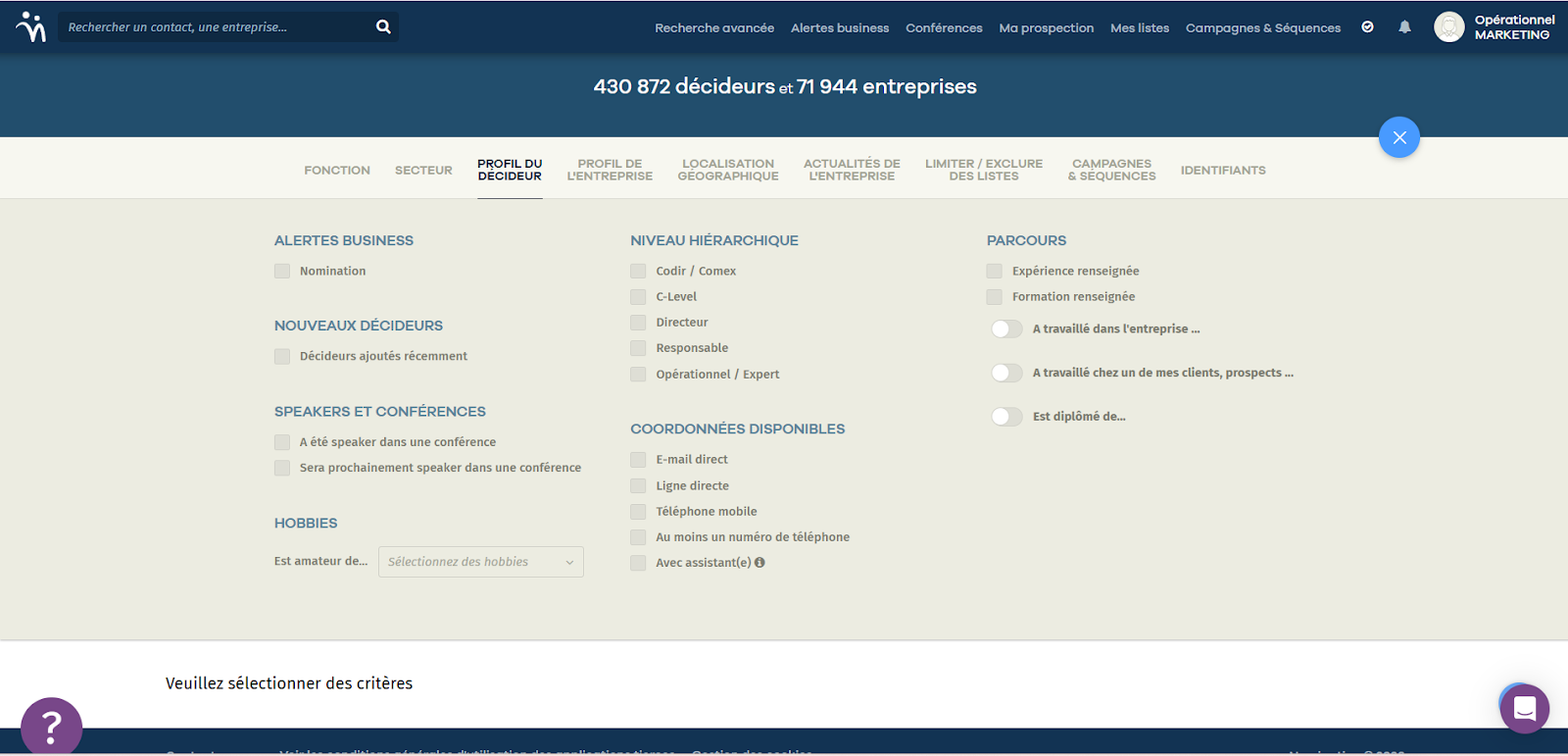Open Alertes business in the top nav
Image resolution: width=1568 pixels, height=756 pixels.
[x=840, y=28]
